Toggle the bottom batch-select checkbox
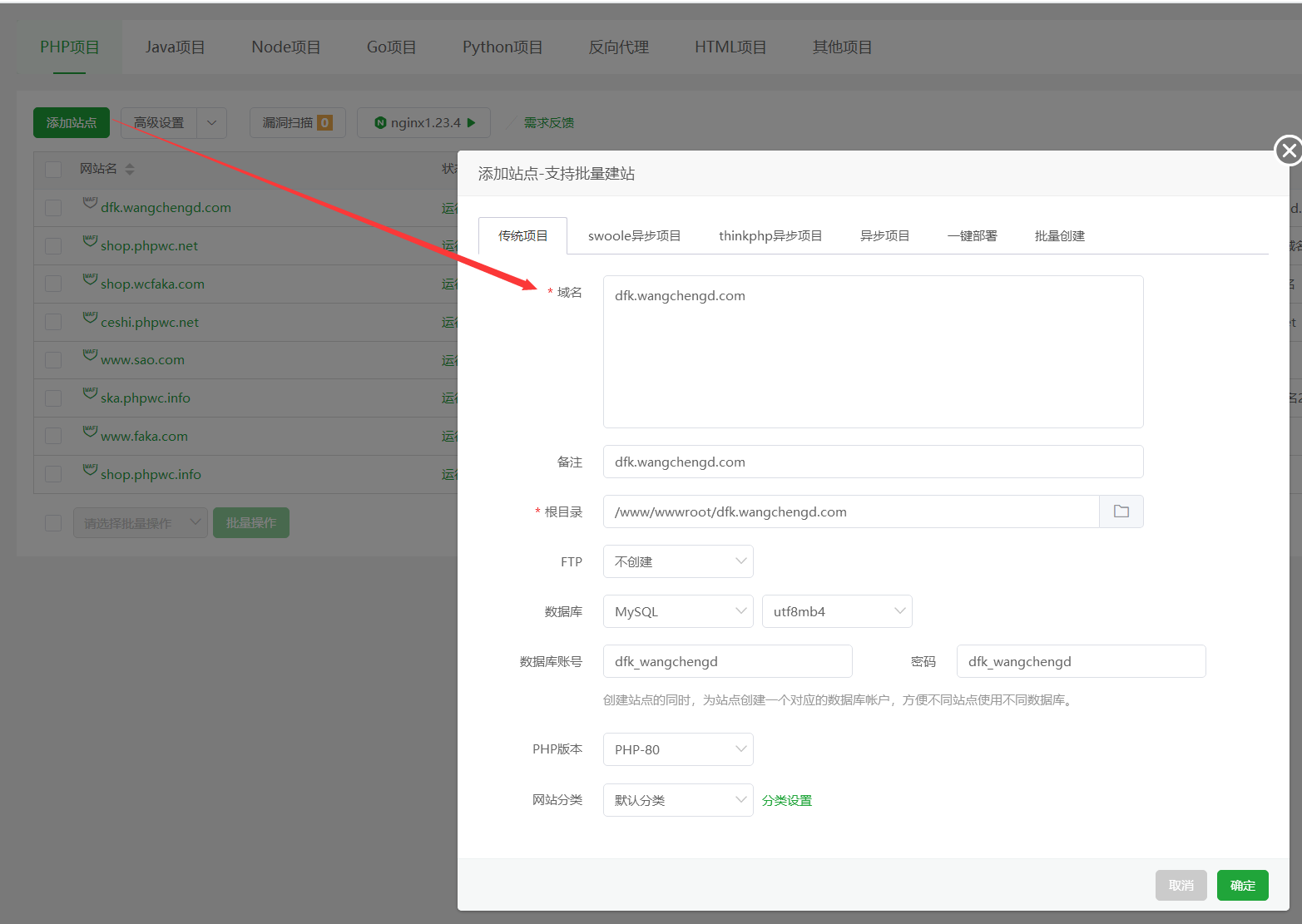Image resolution: width=1302 pixels, height=924 pixels. 53,523
